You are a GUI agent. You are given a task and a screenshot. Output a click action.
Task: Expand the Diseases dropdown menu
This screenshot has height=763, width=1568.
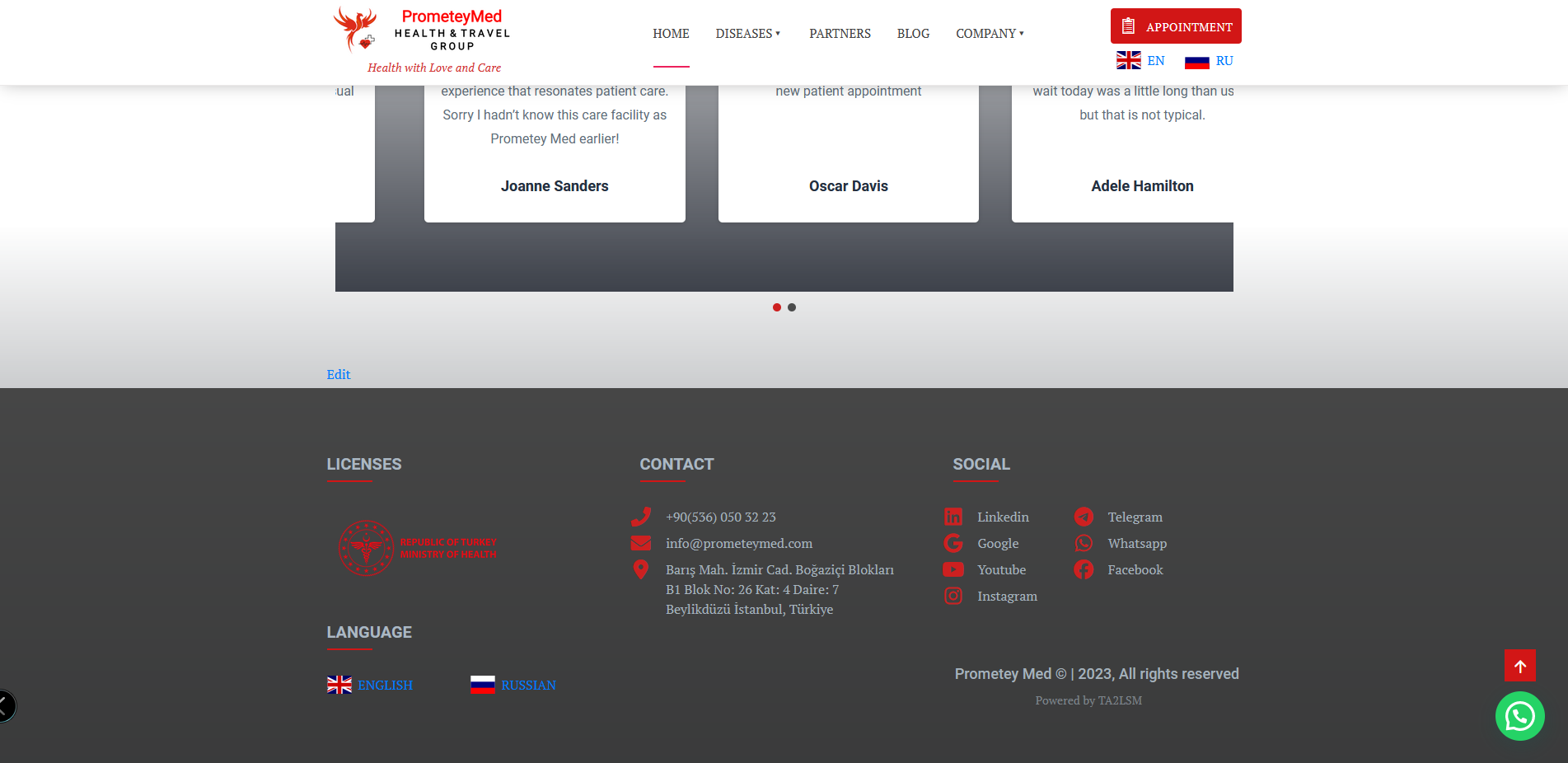coord(747,34)
